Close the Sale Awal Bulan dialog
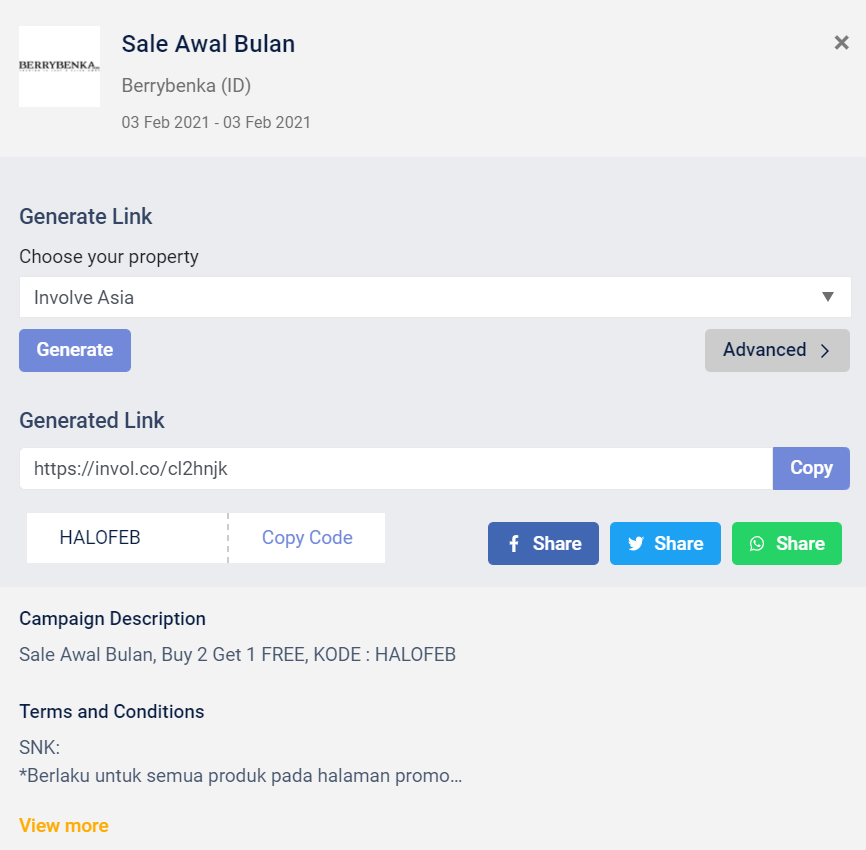 pos(841,43)
